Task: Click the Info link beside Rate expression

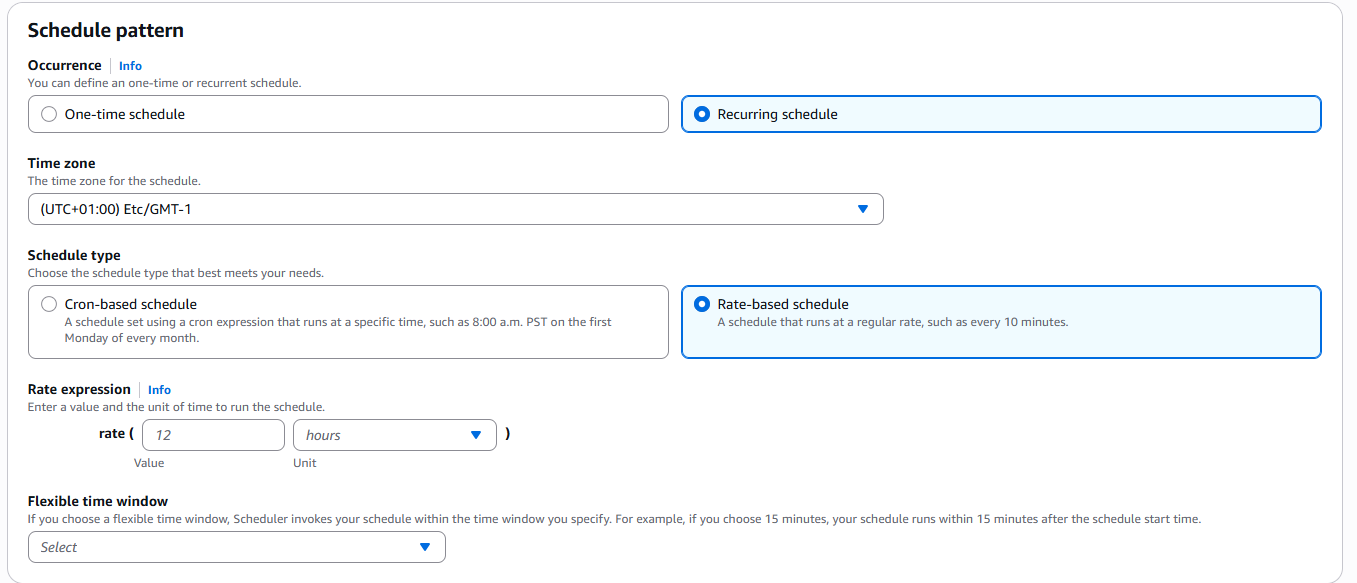Action: pos(159,390)
